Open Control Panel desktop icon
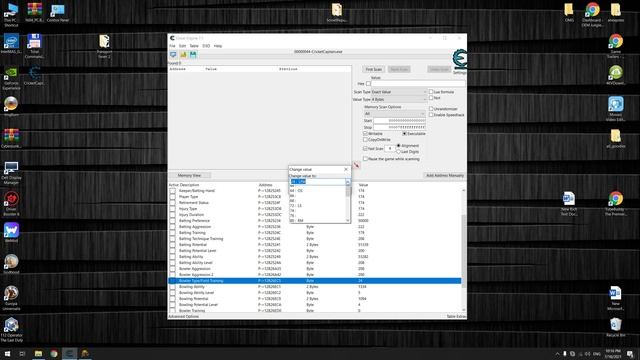 point(58,13)
